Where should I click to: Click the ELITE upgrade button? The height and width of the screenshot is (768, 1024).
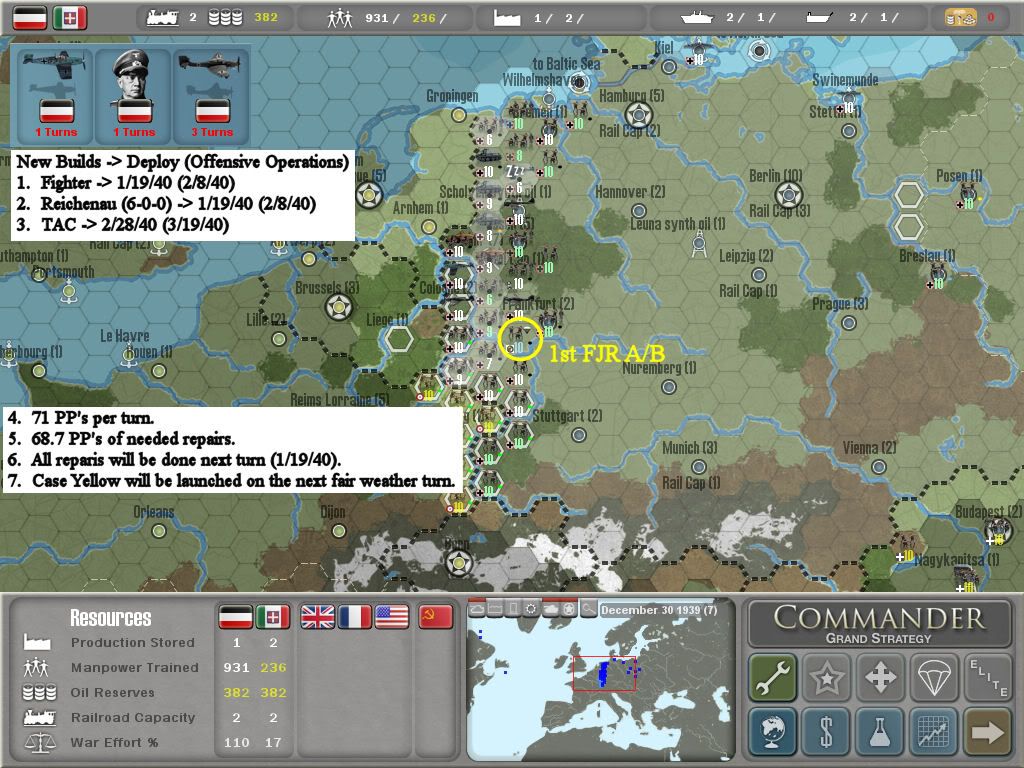988,677
